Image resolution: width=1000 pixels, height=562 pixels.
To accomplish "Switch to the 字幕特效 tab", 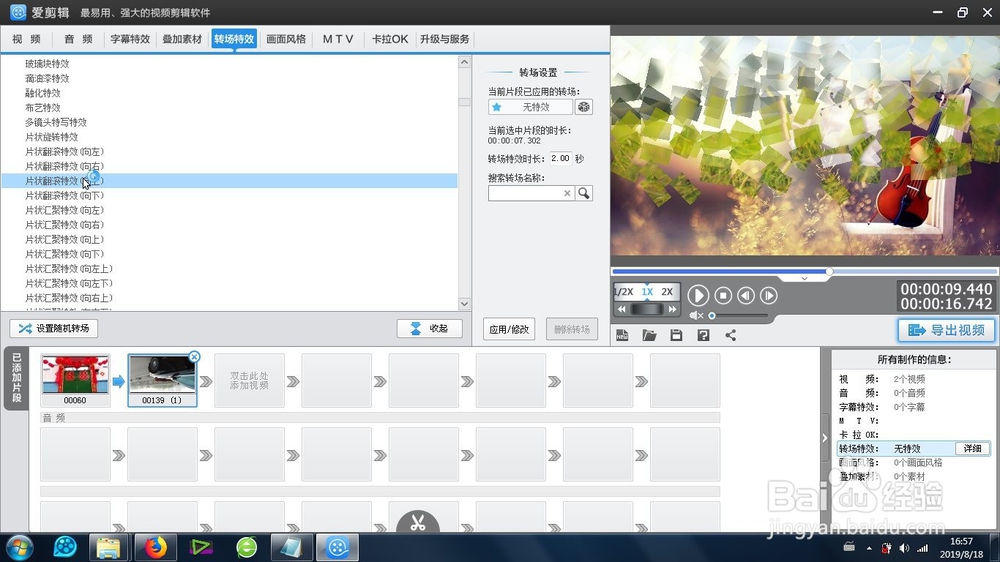I will click(x=130, y=39).
